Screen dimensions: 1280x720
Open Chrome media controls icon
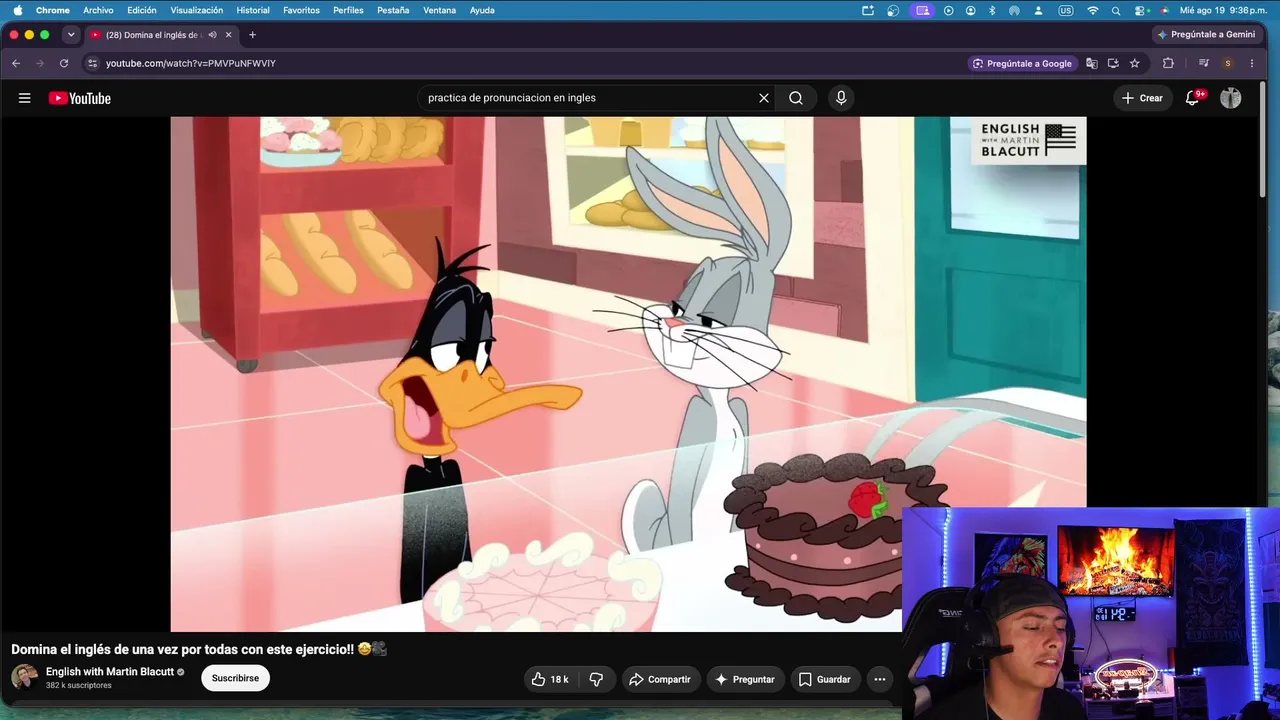pyautogui.click(x=1203, y=63)
